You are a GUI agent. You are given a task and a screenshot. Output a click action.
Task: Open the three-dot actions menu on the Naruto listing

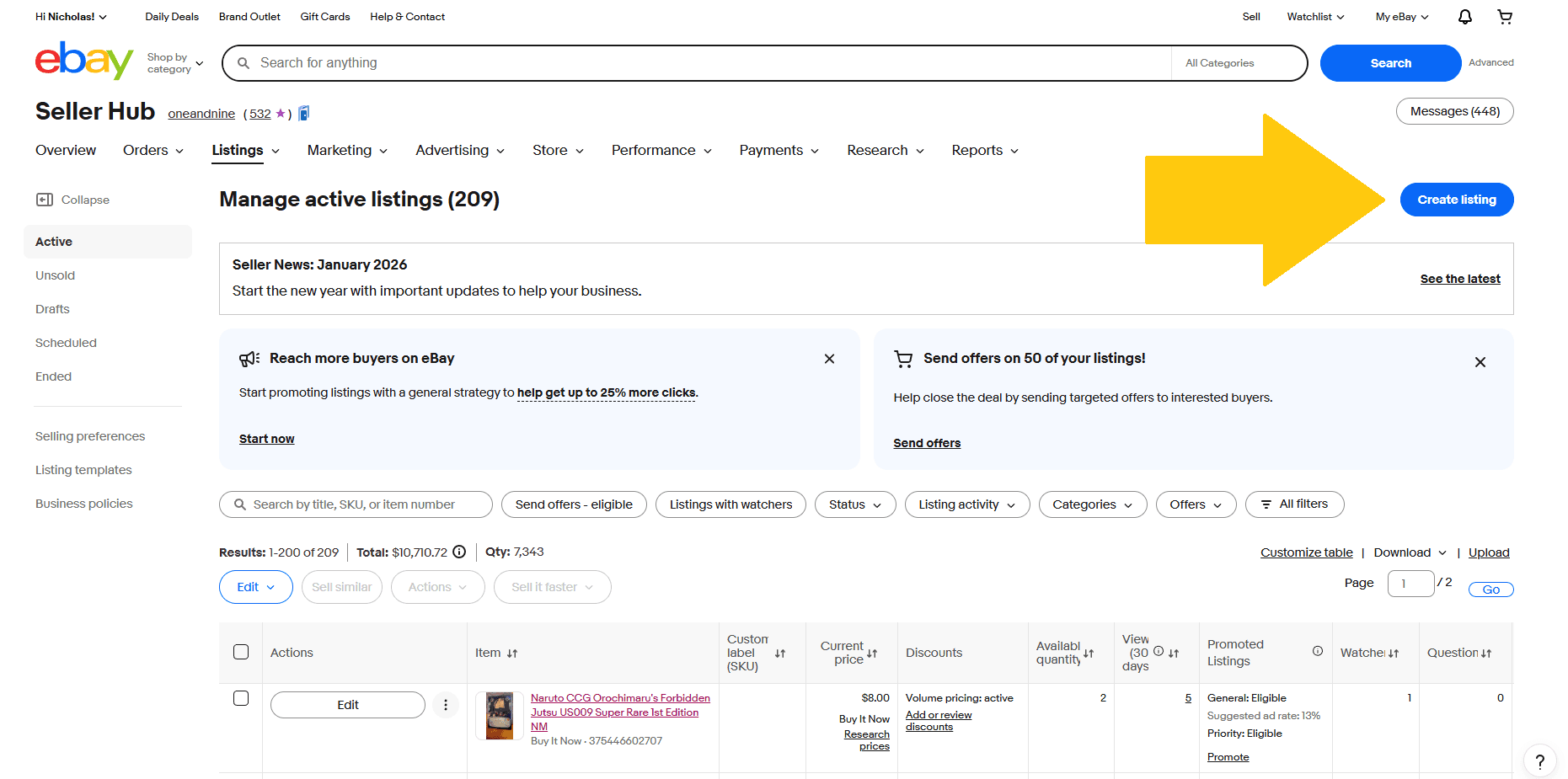tap(446, 705)
